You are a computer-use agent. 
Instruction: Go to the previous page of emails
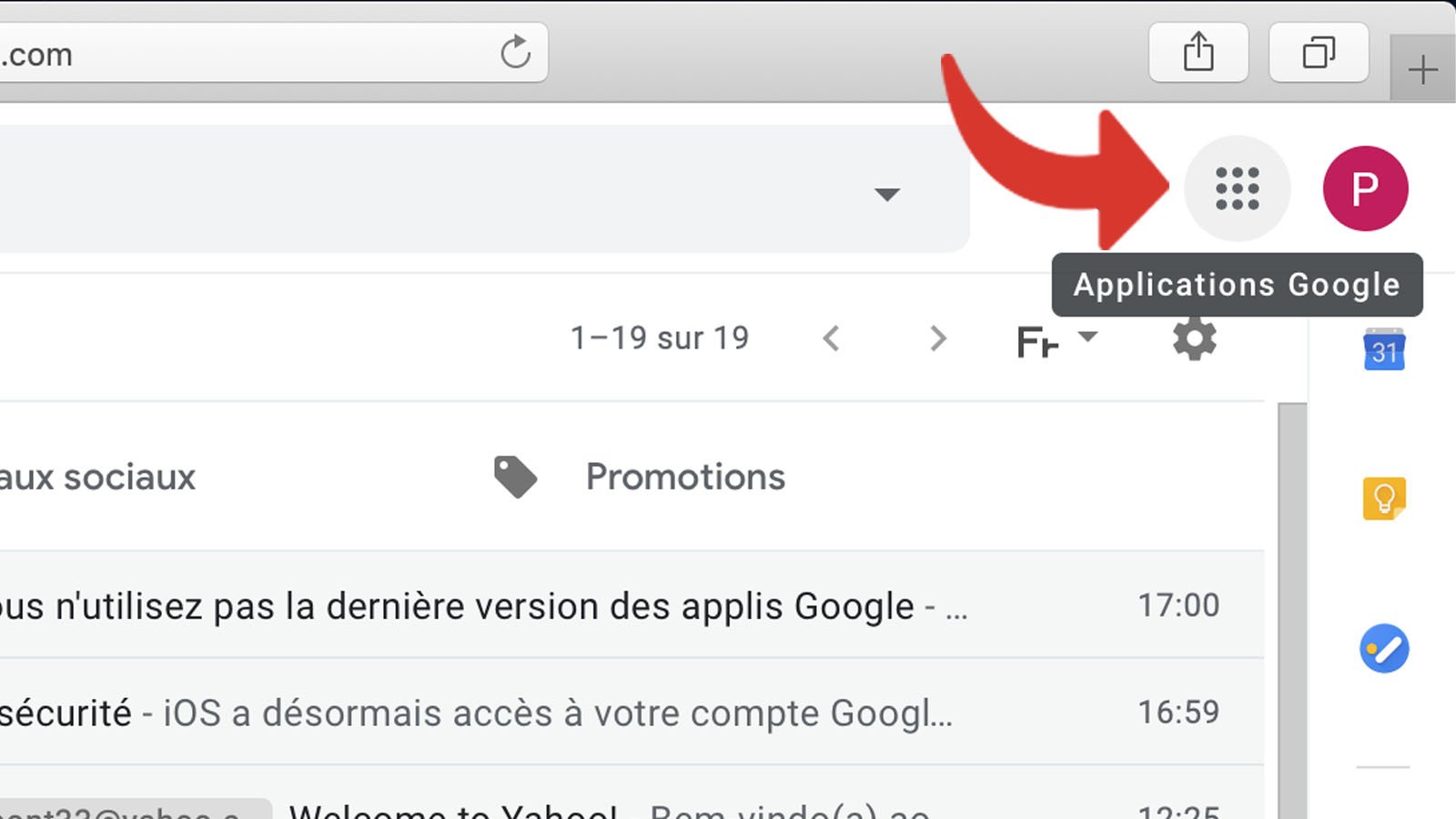click(x=832, y=338)
